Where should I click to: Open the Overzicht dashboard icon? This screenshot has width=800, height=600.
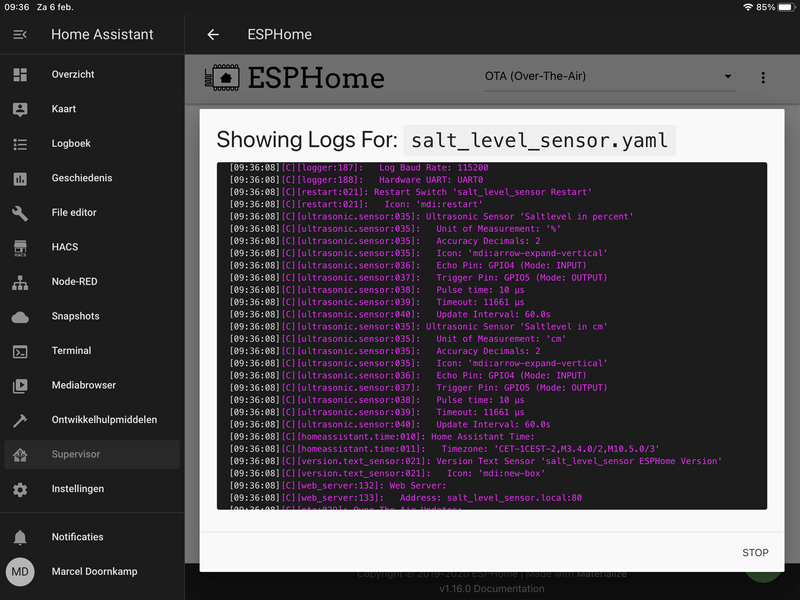pos(20,75)
